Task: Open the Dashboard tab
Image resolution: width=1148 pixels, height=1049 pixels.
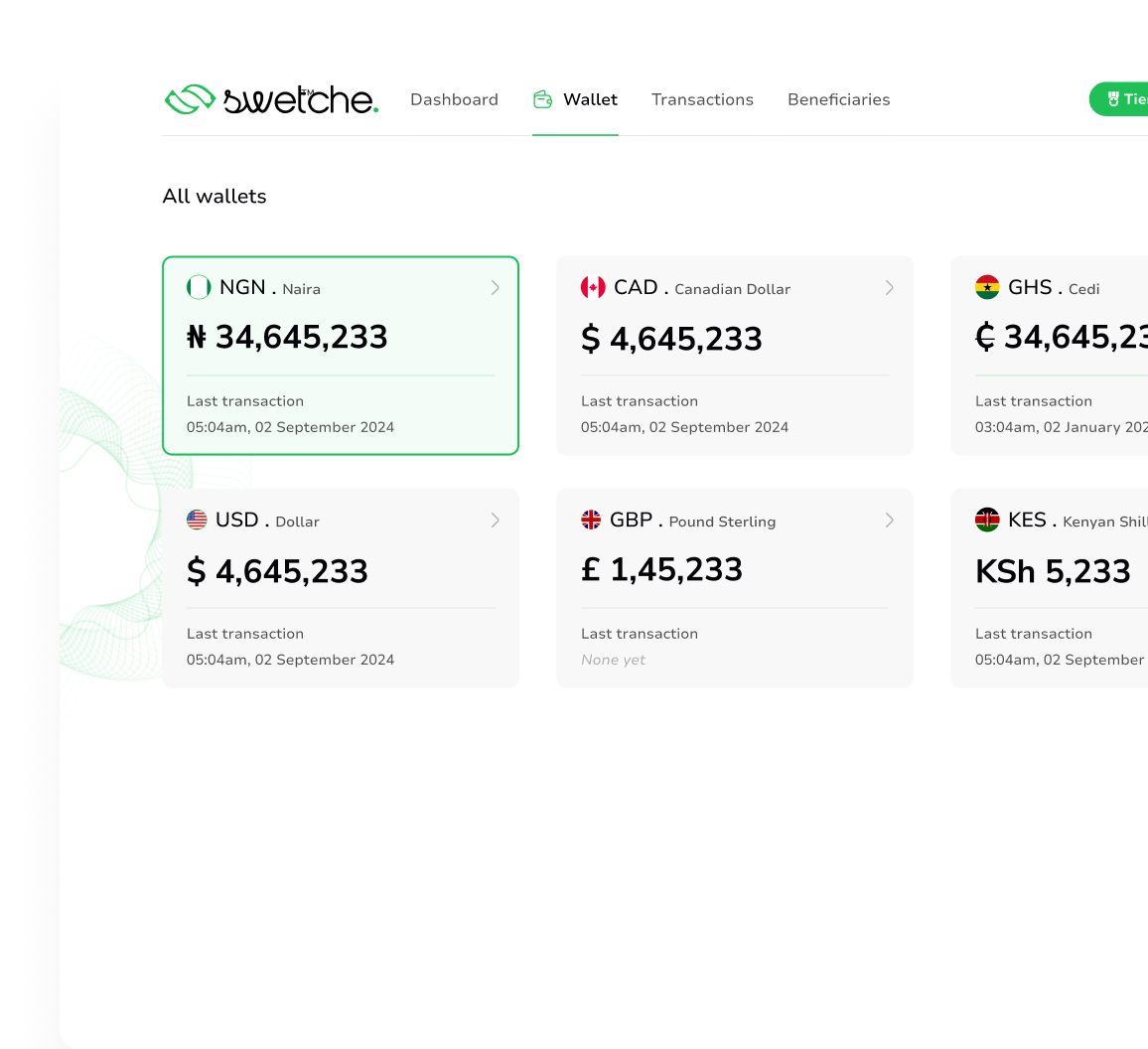Action: 454,99
